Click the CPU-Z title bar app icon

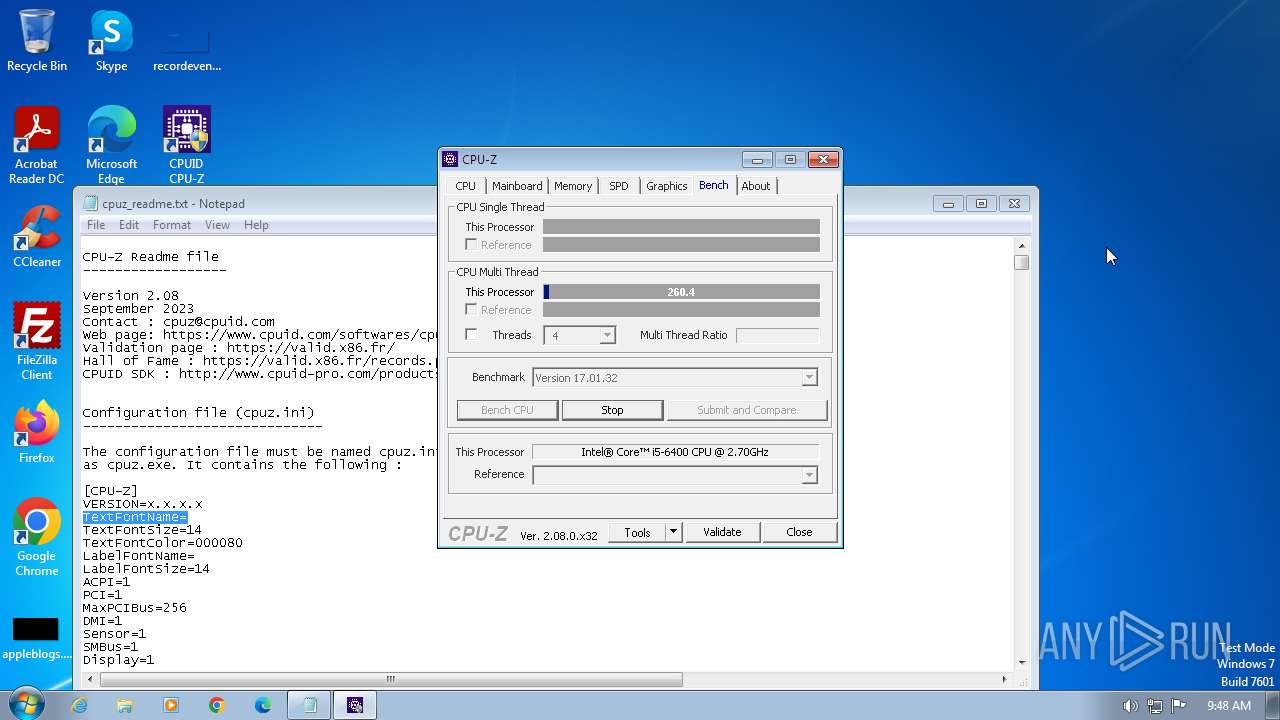click(450, 159)
